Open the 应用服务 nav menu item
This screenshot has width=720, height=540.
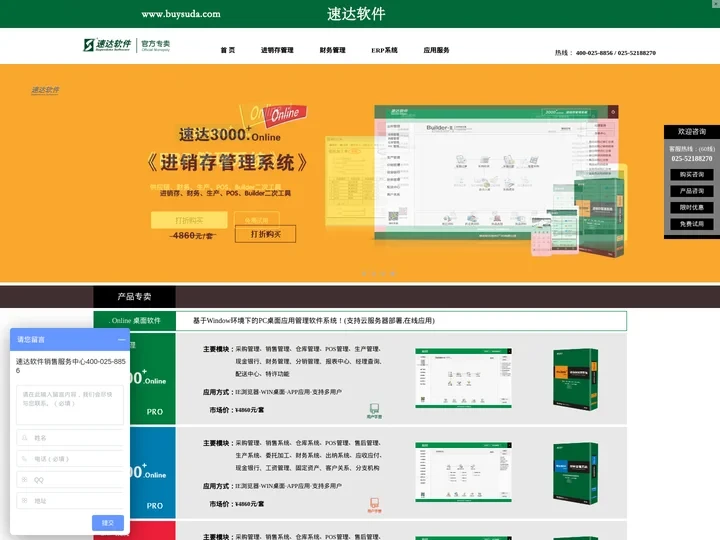pos(436,50)
